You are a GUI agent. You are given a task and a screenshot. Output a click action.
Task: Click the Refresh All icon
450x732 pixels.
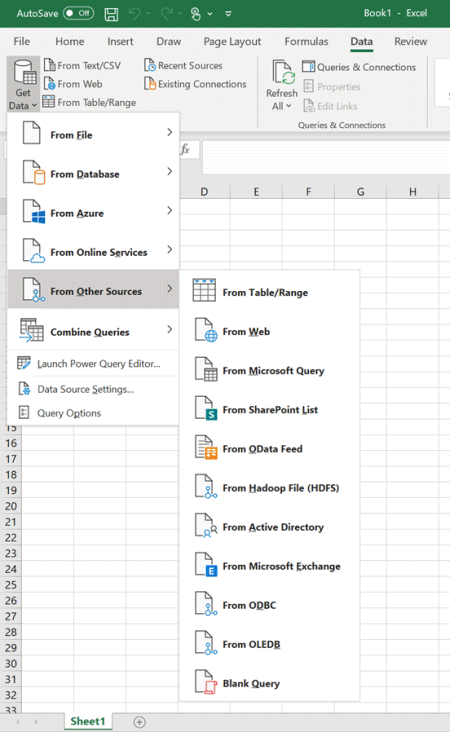[283, 72]
